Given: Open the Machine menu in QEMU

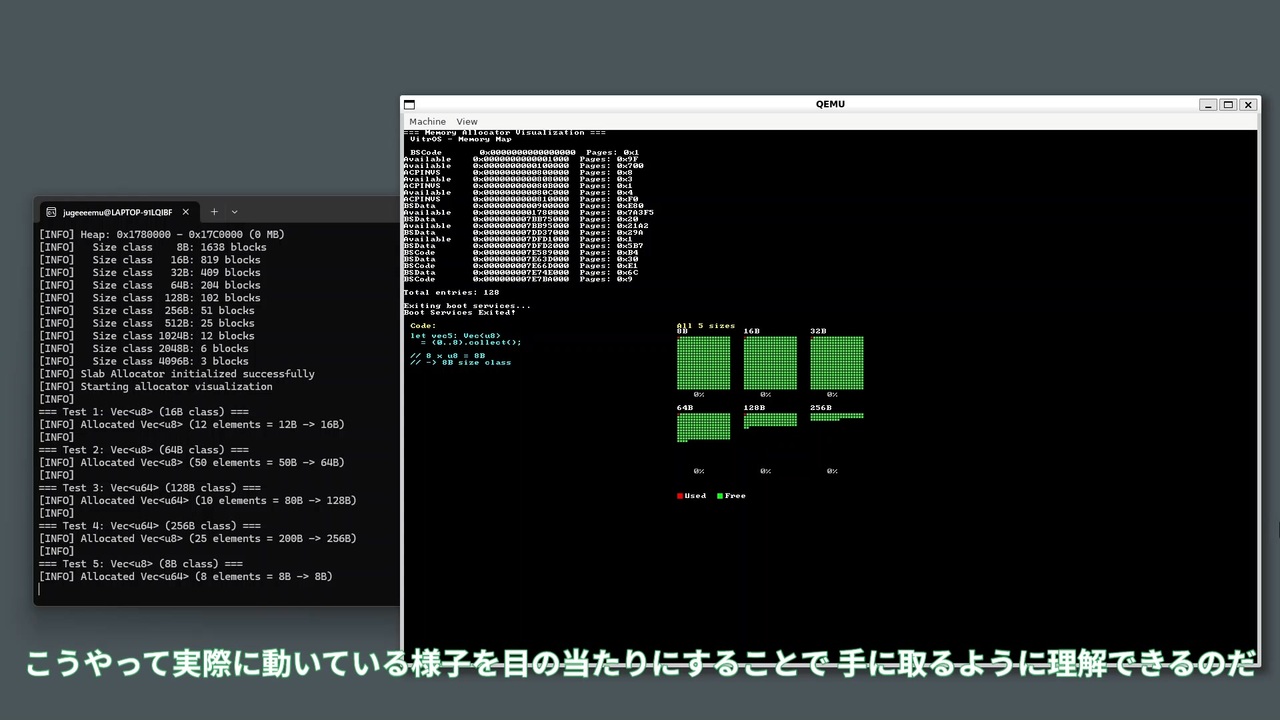Looking at the screenshot, I should tap(427, 122).
